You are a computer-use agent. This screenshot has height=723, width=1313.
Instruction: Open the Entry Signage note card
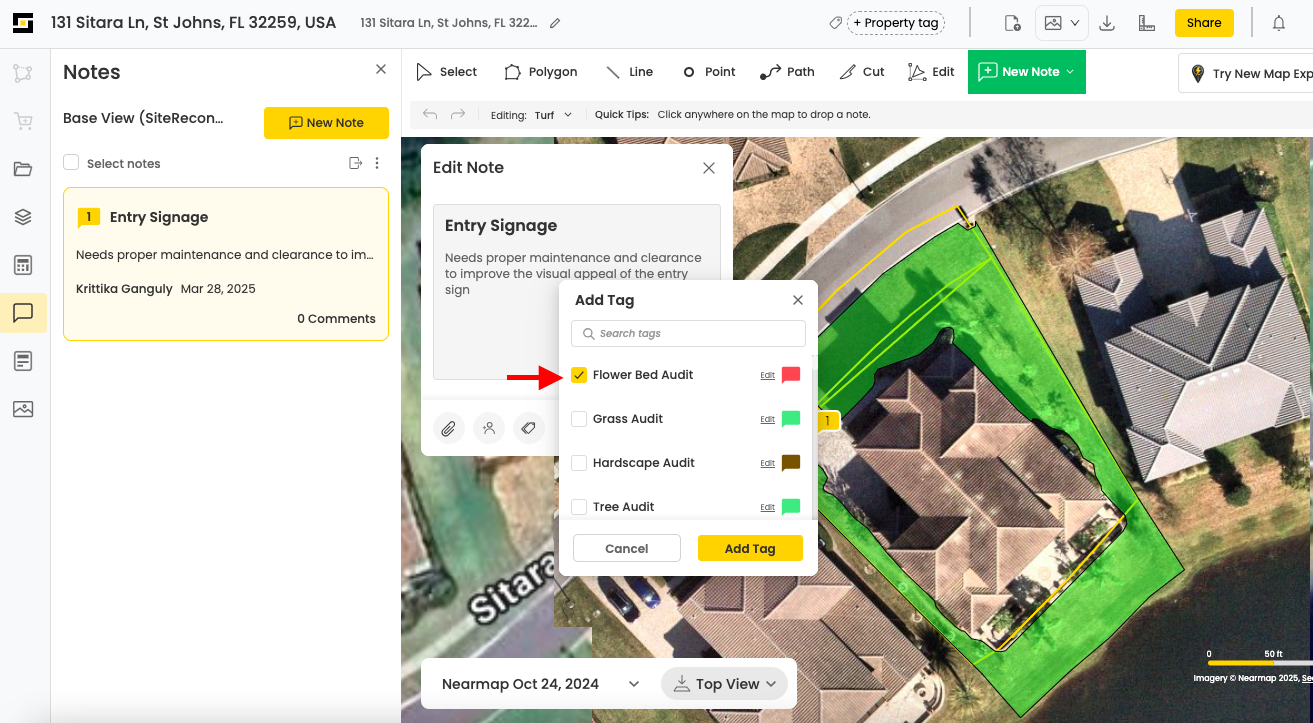tap(226, 264)
